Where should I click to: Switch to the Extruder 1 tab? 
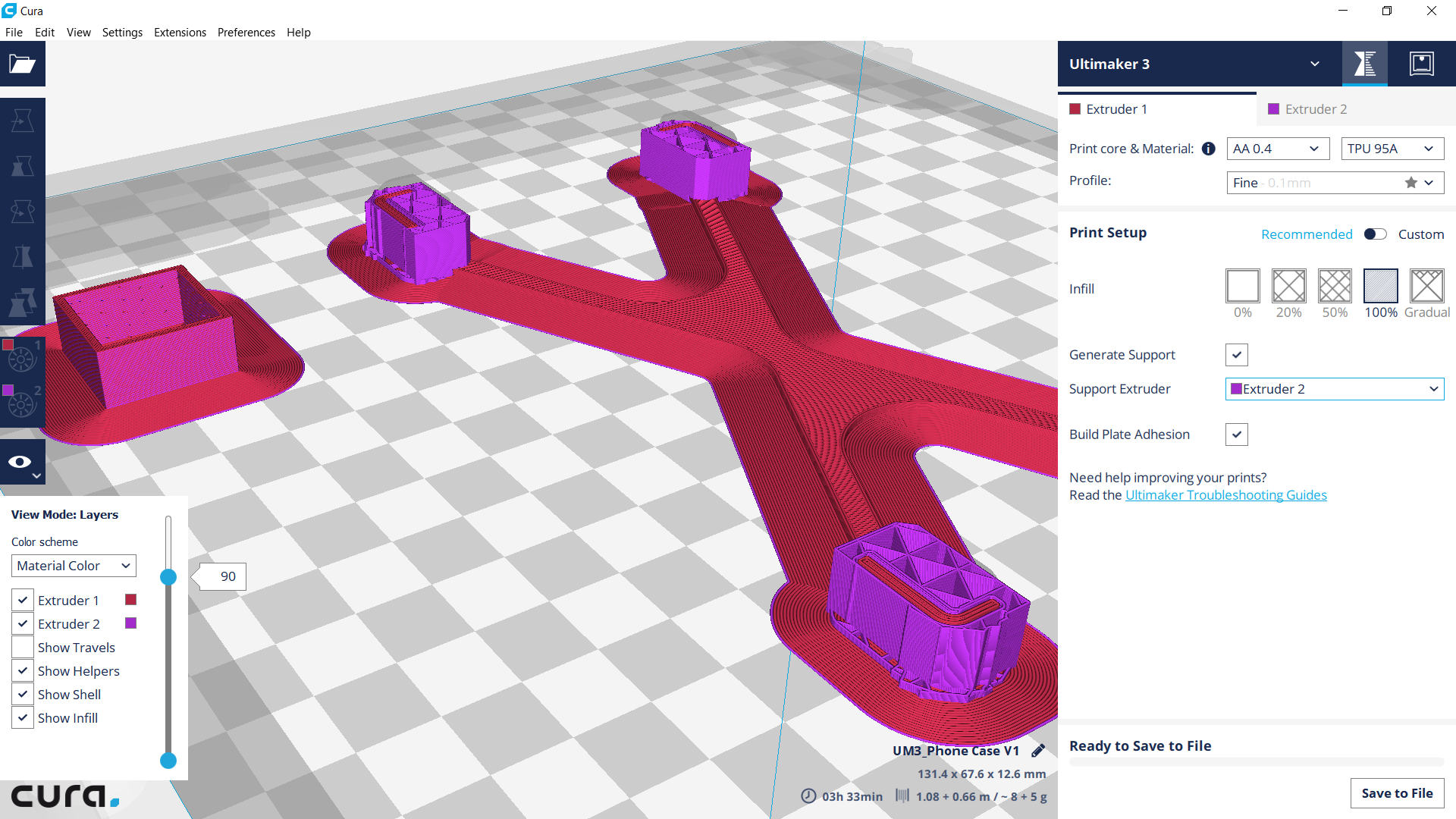1157,109
